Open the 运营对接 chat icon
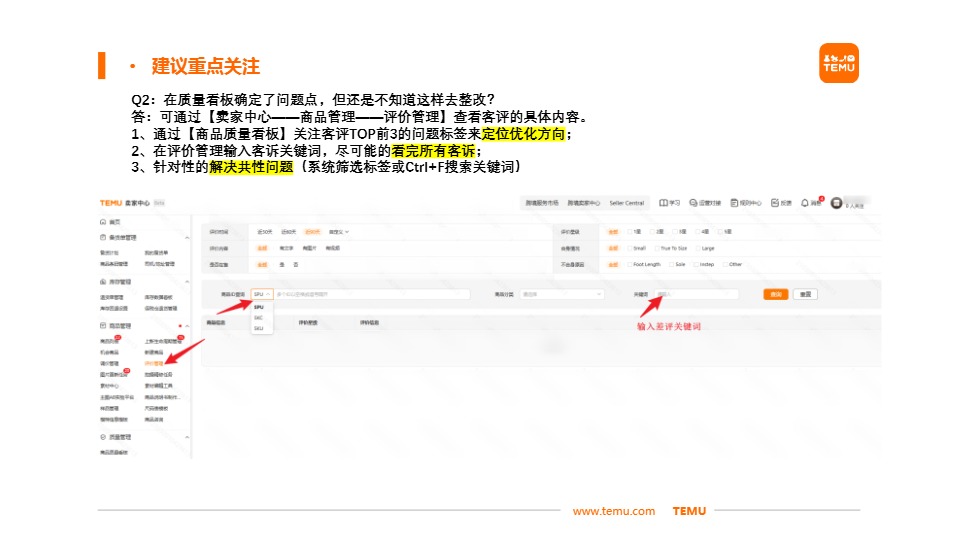 click(x=693, y=203)
